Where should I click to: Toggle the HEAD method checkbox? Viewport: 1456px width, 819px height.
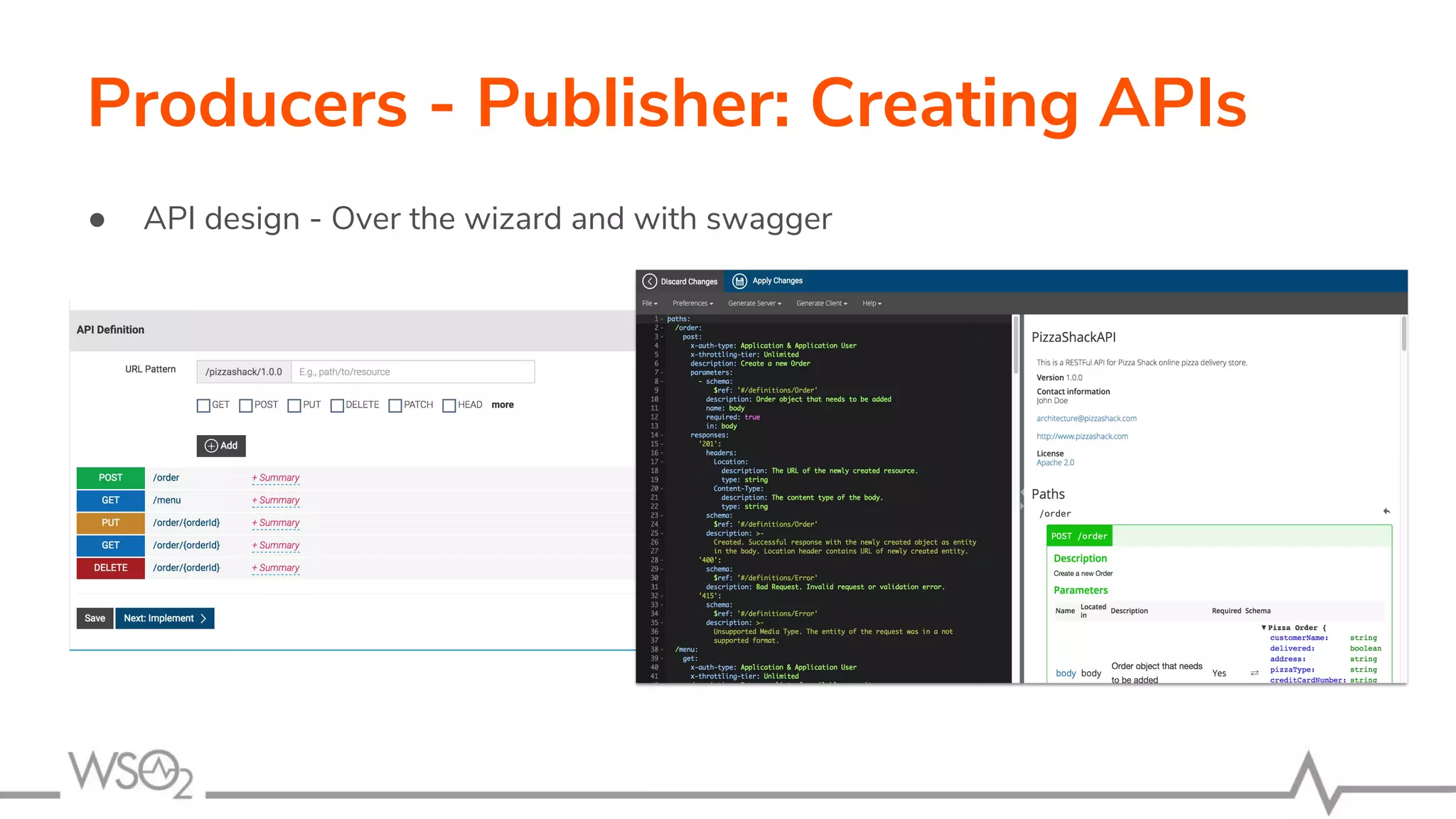coord(449,405)
